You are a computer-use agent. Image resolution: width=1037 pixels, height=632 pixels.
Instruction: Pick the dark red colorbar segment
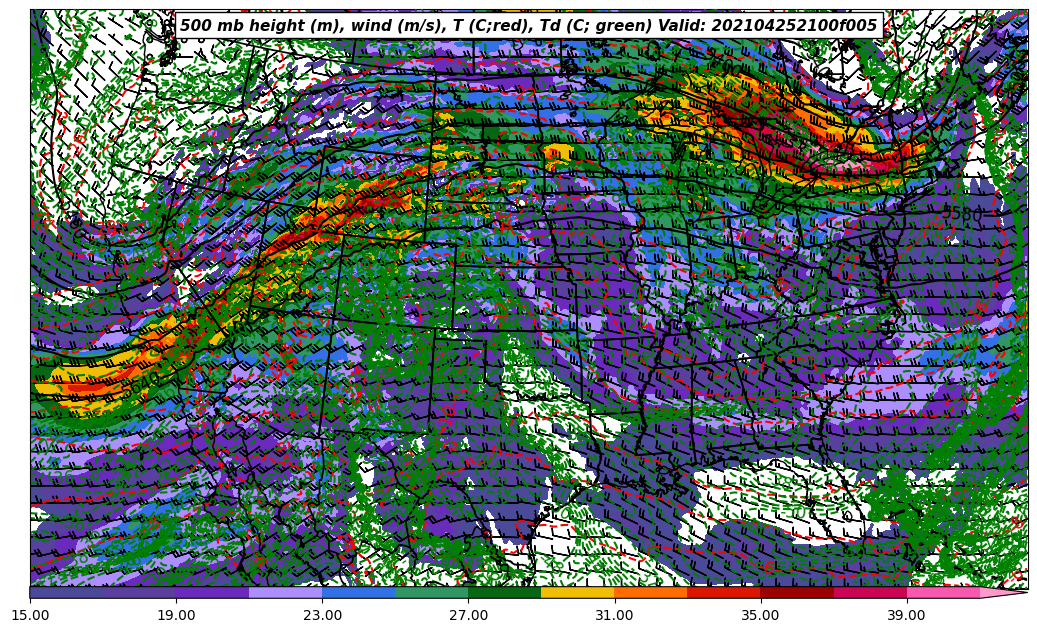(x=796, y=593)
